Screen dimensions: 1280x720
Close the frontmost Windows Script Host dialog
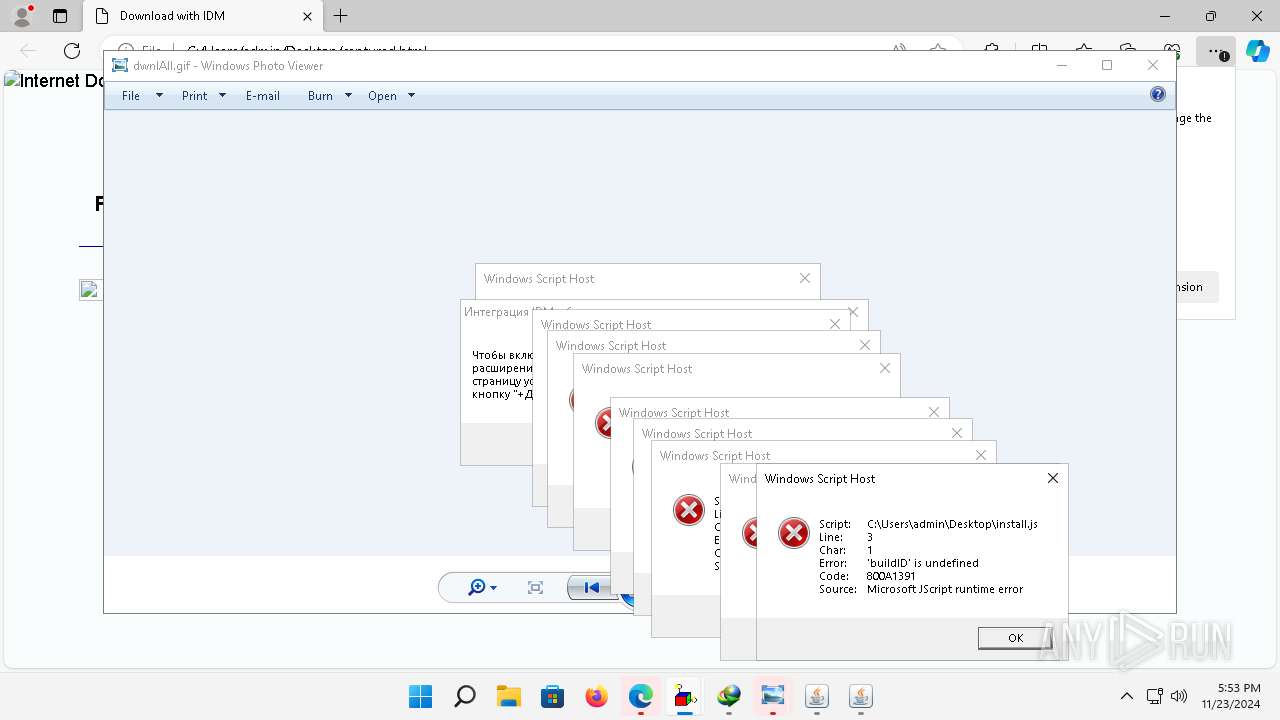point(1052,478)
